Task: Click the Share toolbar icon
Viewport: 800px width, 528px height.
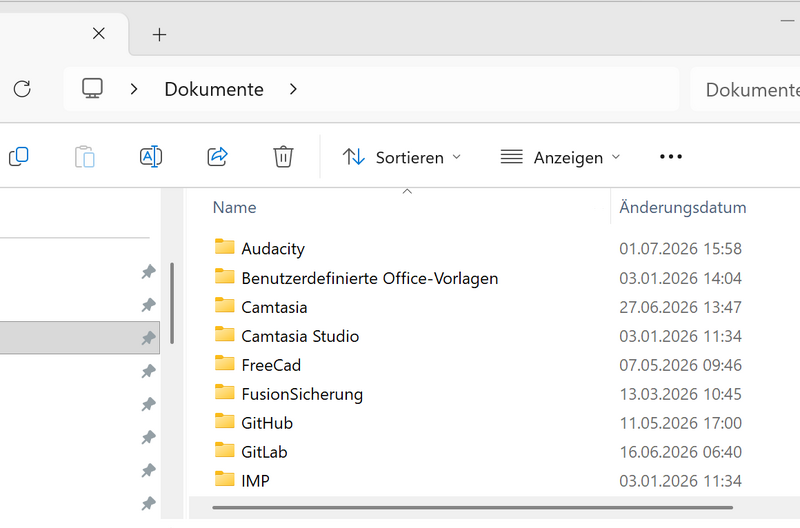Action: pyautogui.click(x=217, y=156)
